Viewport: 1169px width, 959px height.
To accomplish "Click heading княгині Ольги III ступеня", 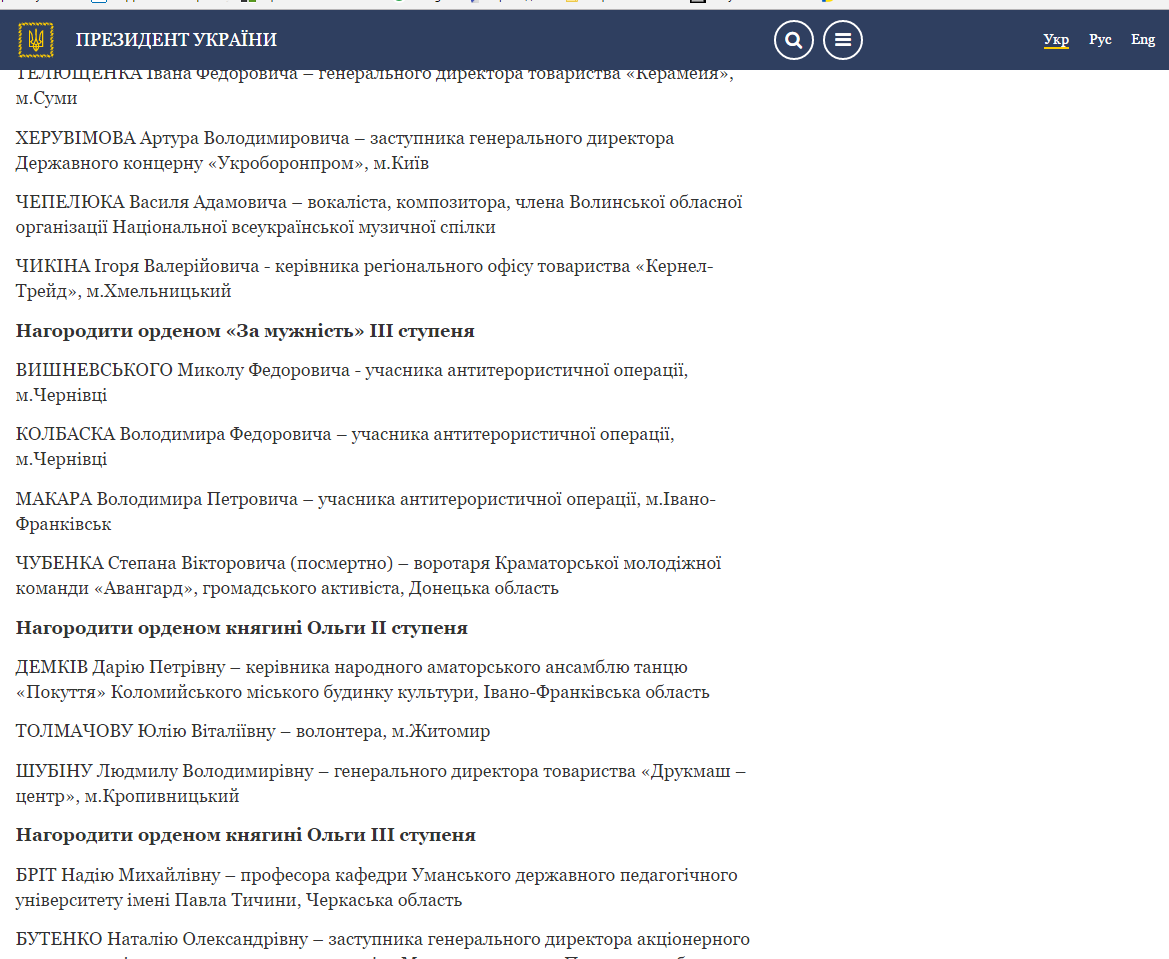I will [245, 835].
